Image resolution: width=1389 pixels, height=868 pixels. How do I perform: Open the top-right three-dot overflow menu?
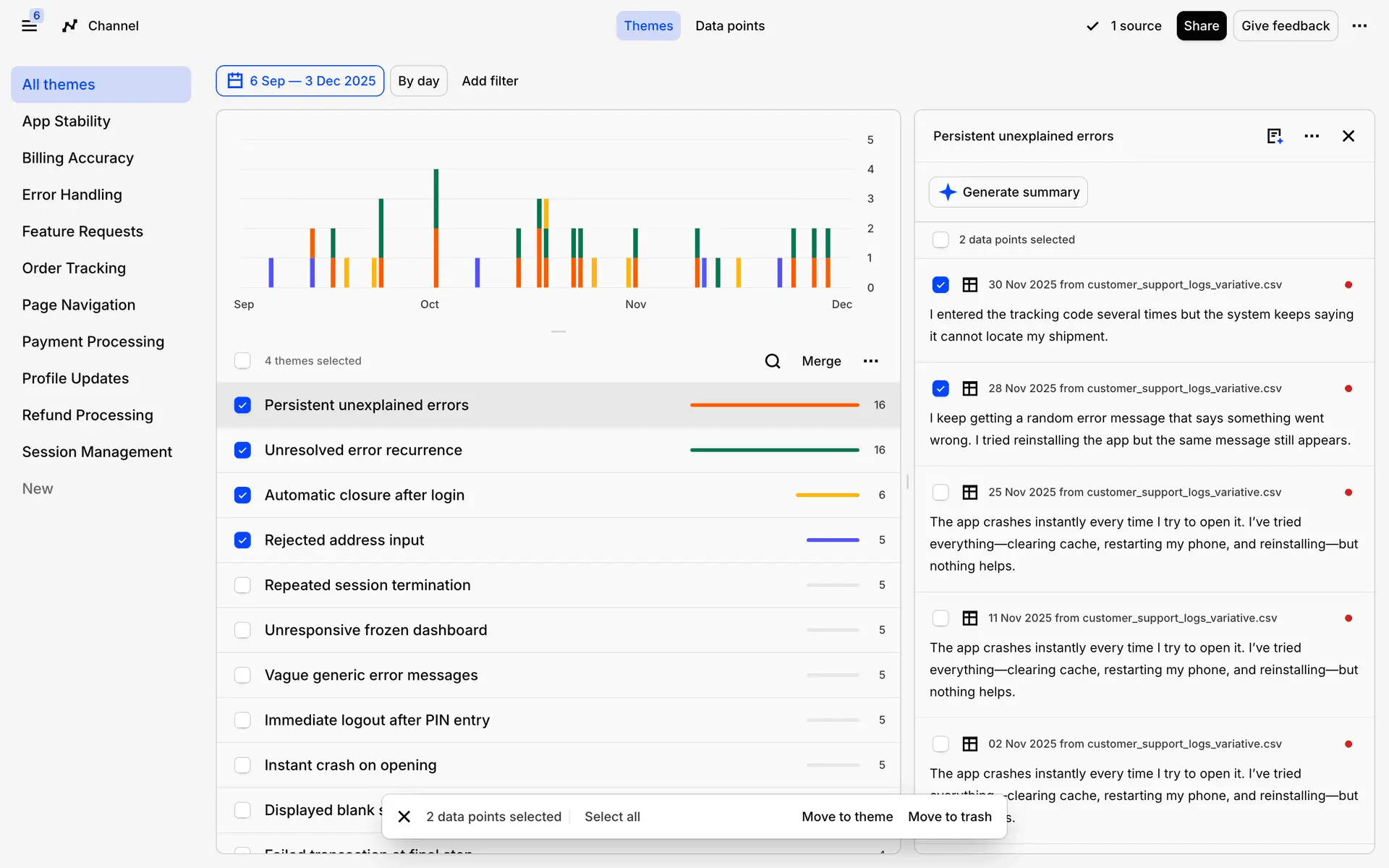[1359, 26]
